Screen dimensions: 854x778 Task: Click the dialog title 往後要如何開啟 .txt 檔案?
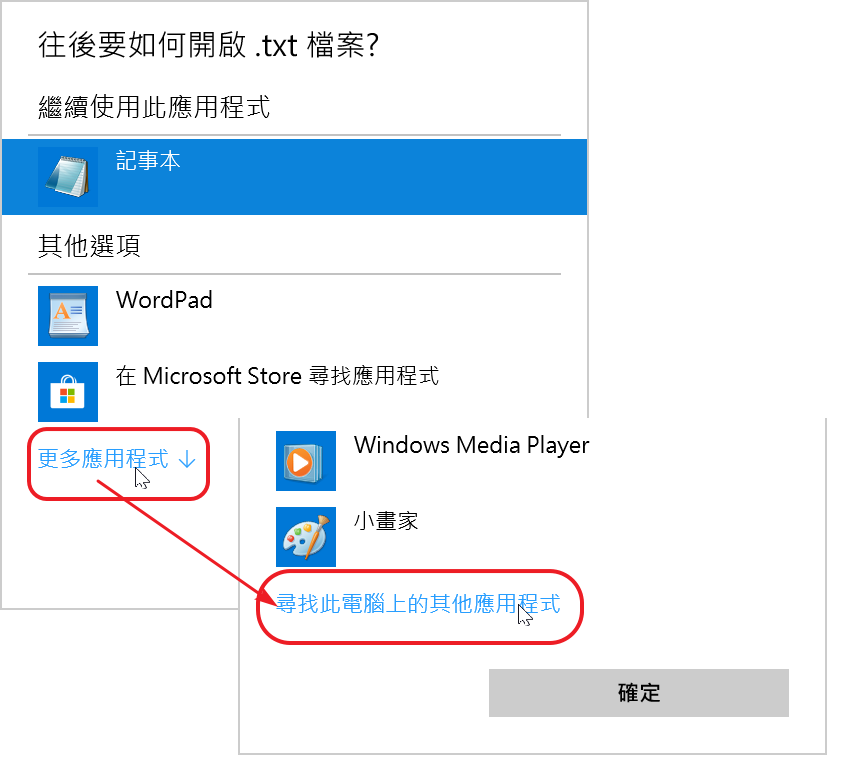pos(209,45)
